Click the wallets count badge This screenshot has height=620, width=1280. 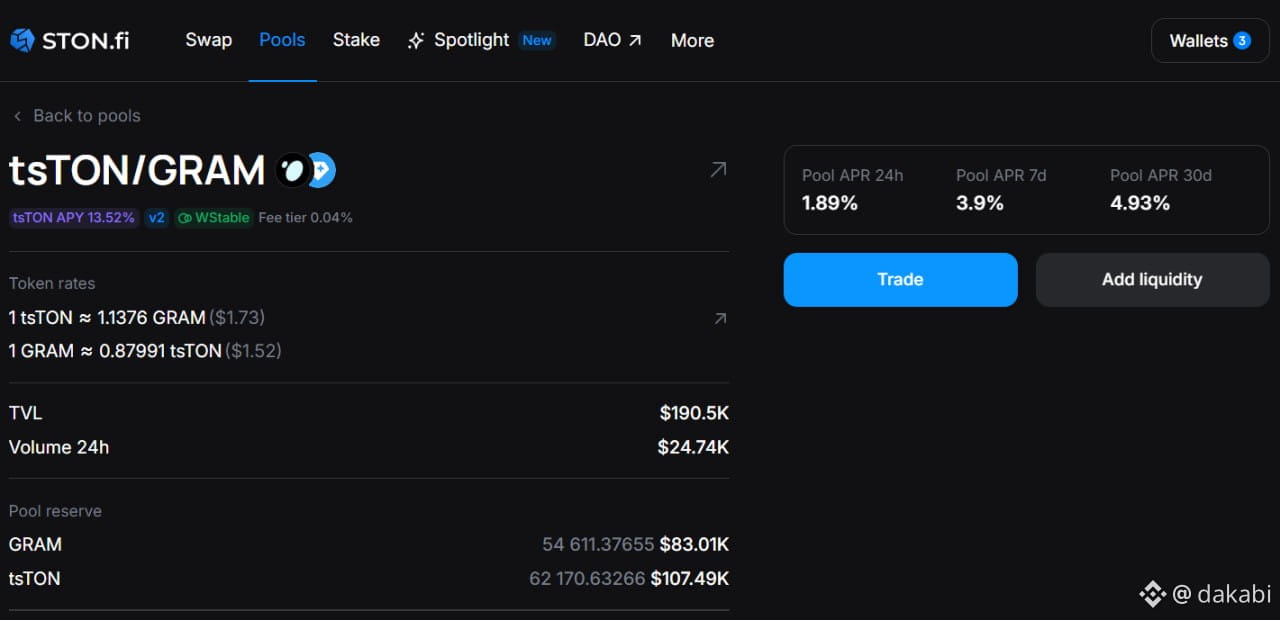click(x=1242, y=41)
